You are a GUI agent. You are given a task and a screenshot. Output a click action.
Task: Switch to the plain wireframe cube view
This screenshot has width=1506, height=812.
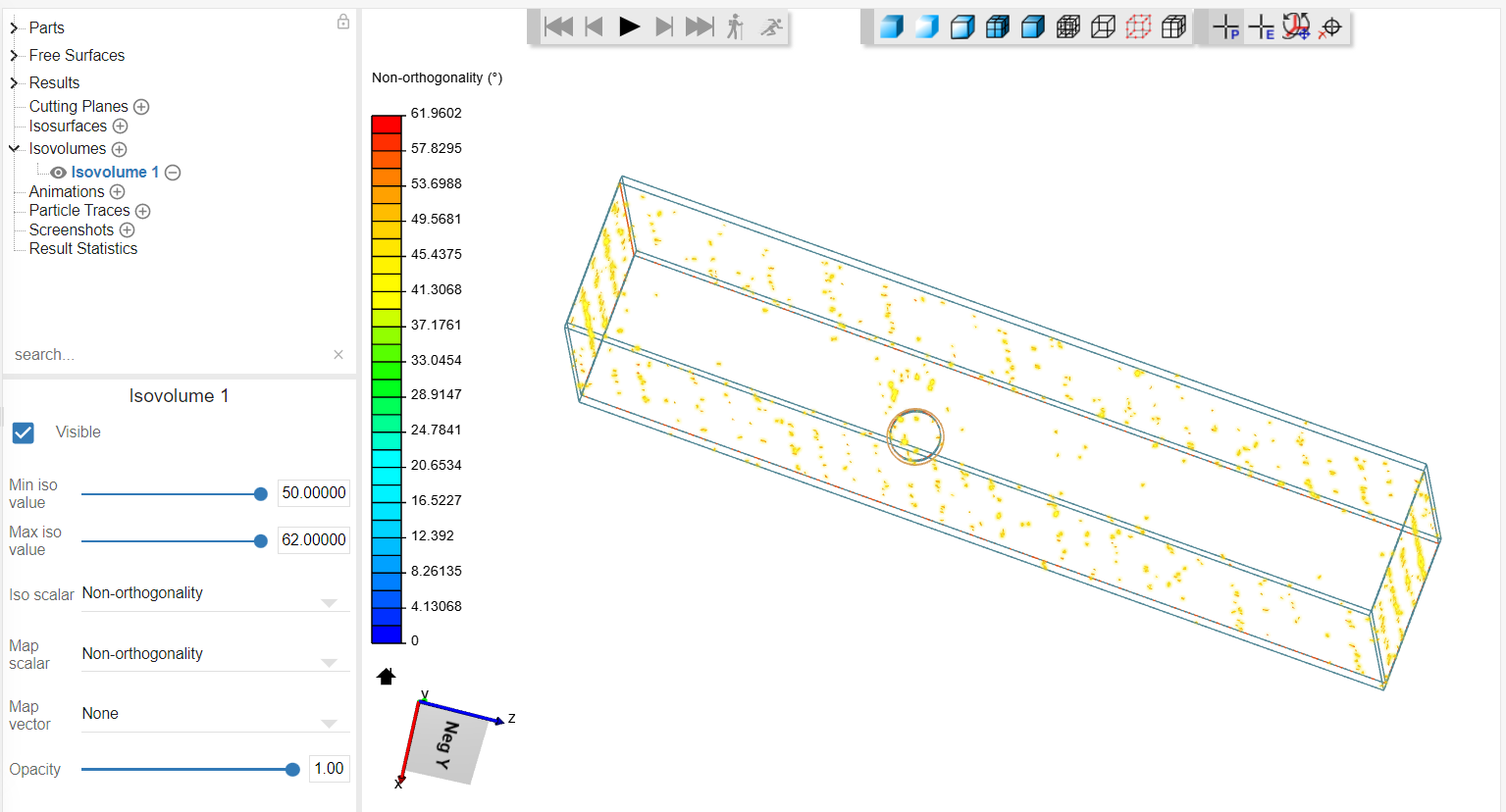pos(1103,26)
